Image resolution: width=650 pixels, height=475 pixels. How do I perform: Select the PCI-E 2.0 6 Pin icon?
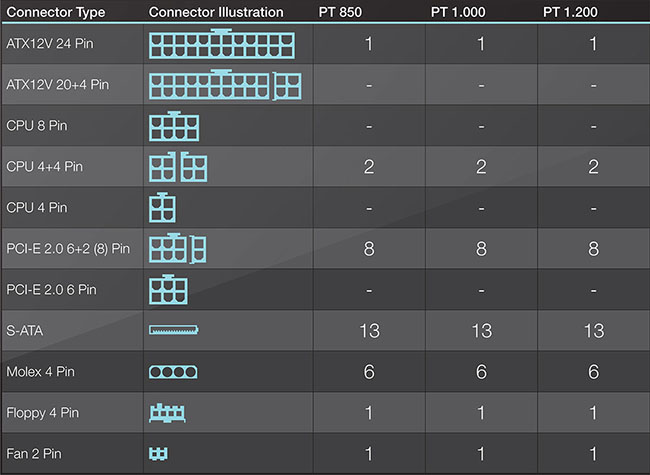[x=169, y=289]
